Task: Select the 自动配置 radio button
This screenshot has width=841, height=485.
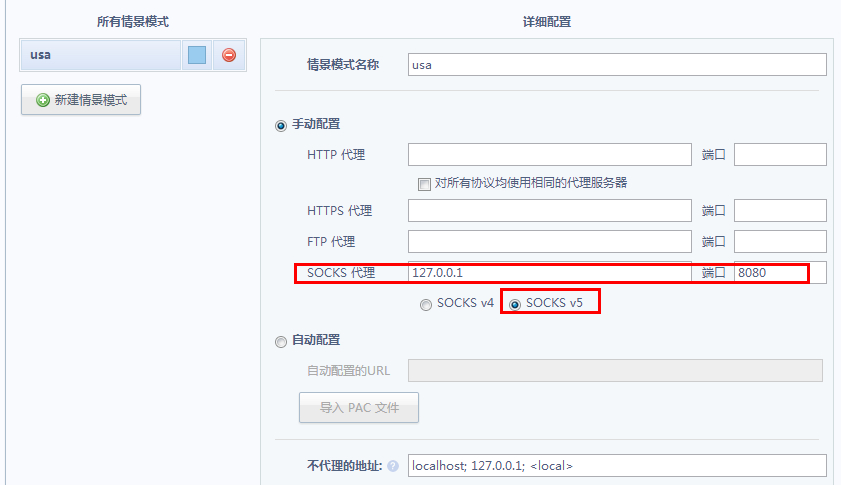Action: 281,341
